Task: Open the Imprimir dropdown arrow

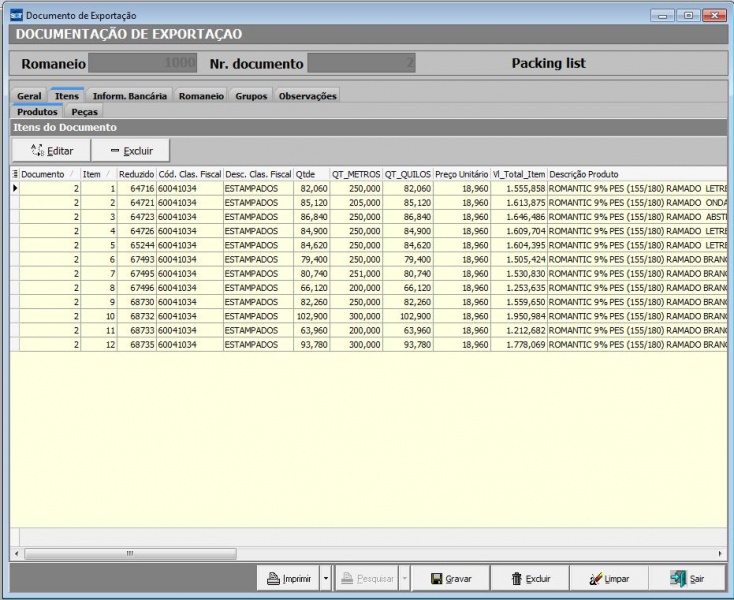Action: (x=325, y=578)
